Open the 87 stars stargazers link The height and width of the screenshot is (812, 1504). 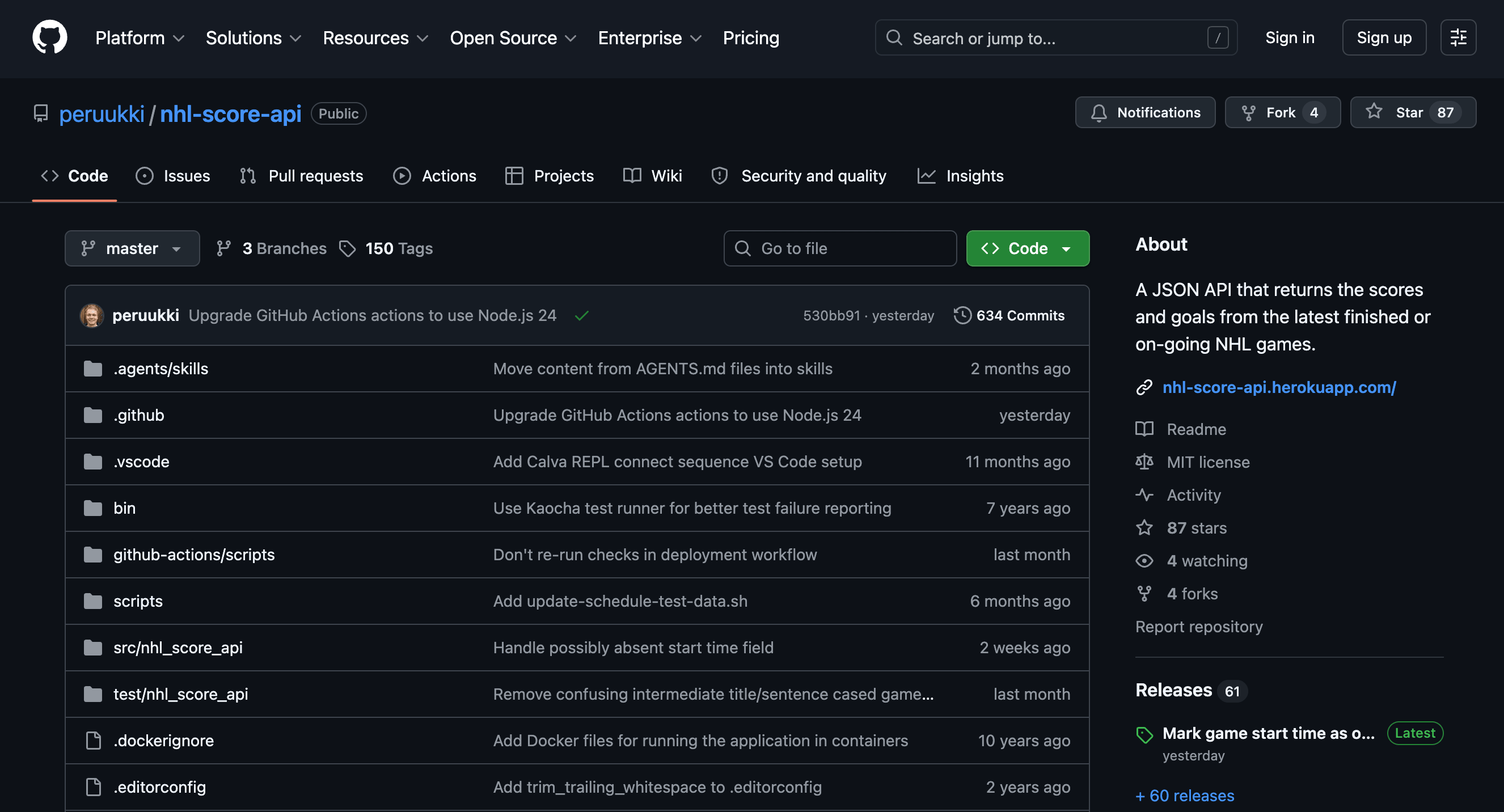coord(1197,528)
